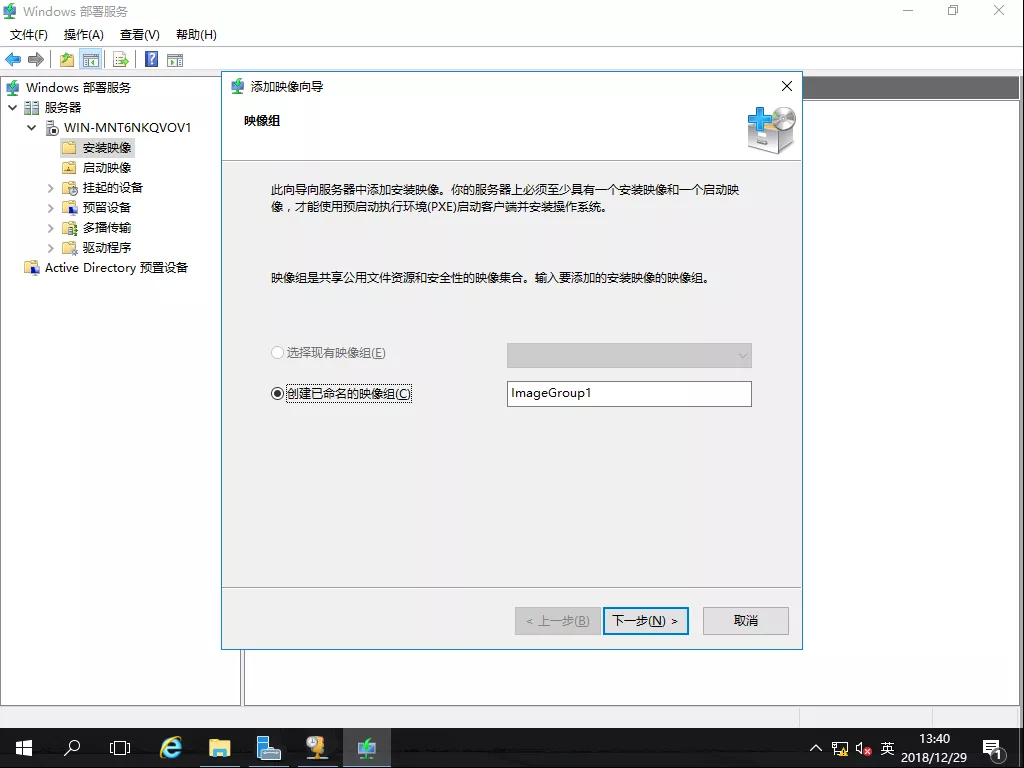This screenshot has height=768, width=1024.
Task: Open Server Manager from the taskbar
Action: click(268, 747)
